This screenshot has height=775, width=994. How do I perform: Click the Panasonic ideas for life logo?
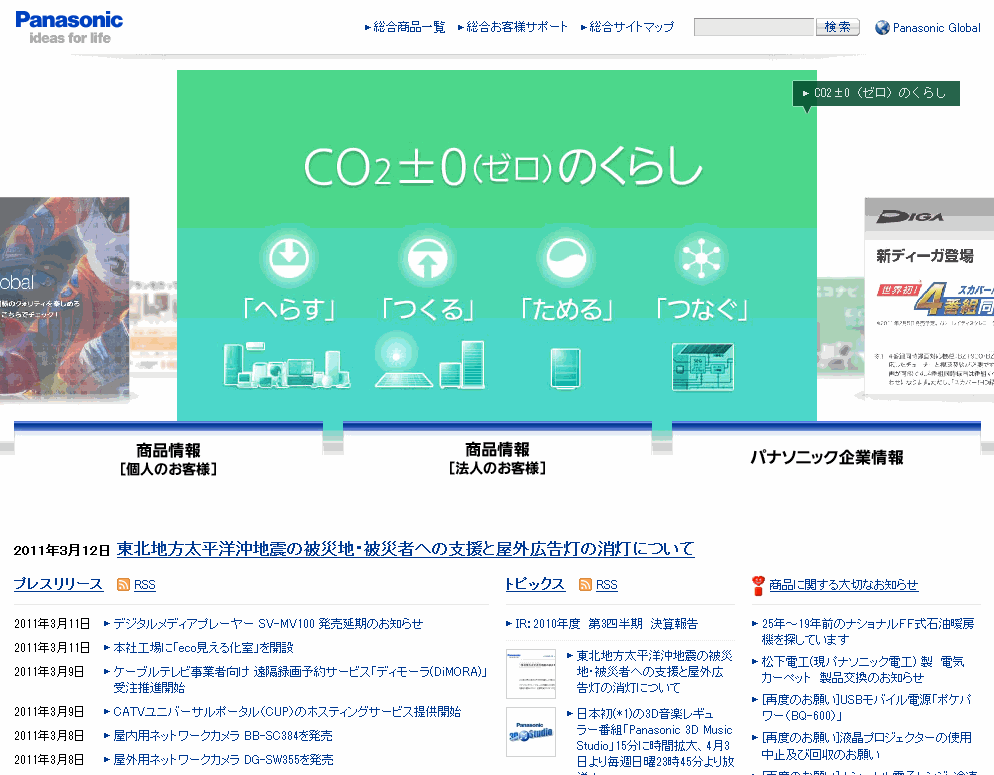tap(68, 28)
